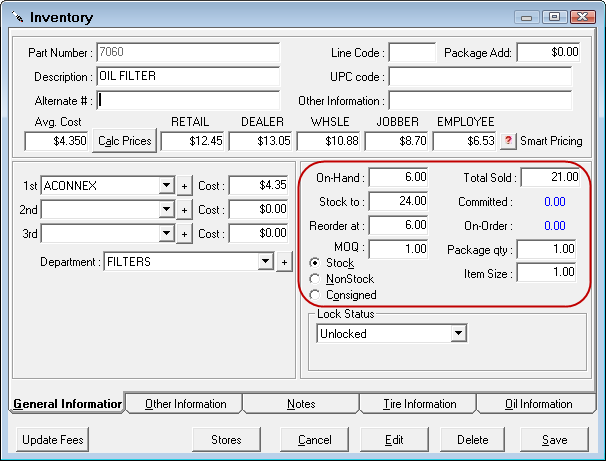Click the plus button beside 3rd vendor
Image resolution: width=606 pixels, height=461 pixels.
click(x=184, y=233)
